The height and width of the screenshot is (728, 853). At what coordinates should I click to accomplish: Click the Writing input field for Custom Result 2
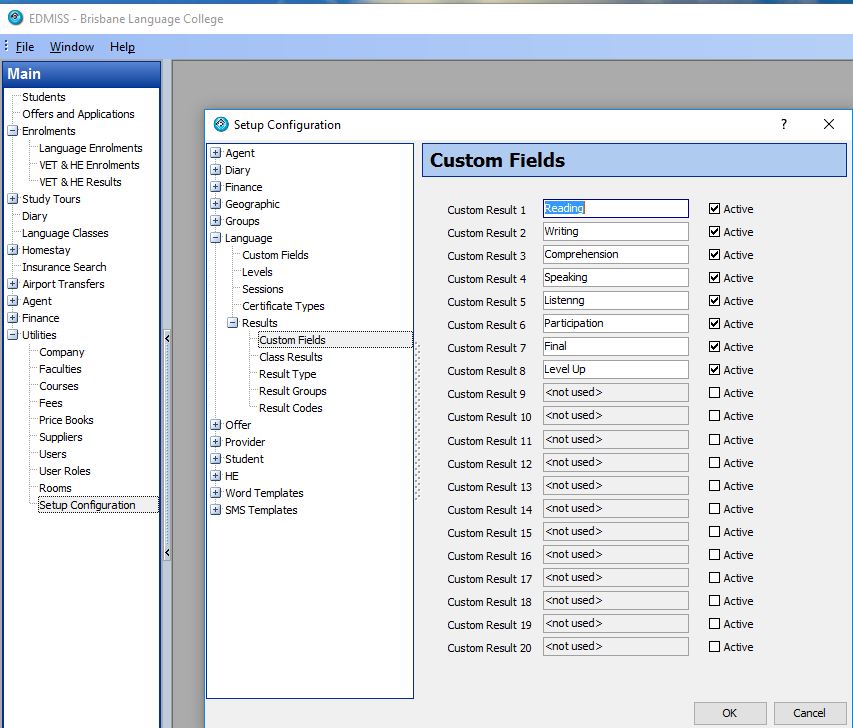(x=614, y=231)
